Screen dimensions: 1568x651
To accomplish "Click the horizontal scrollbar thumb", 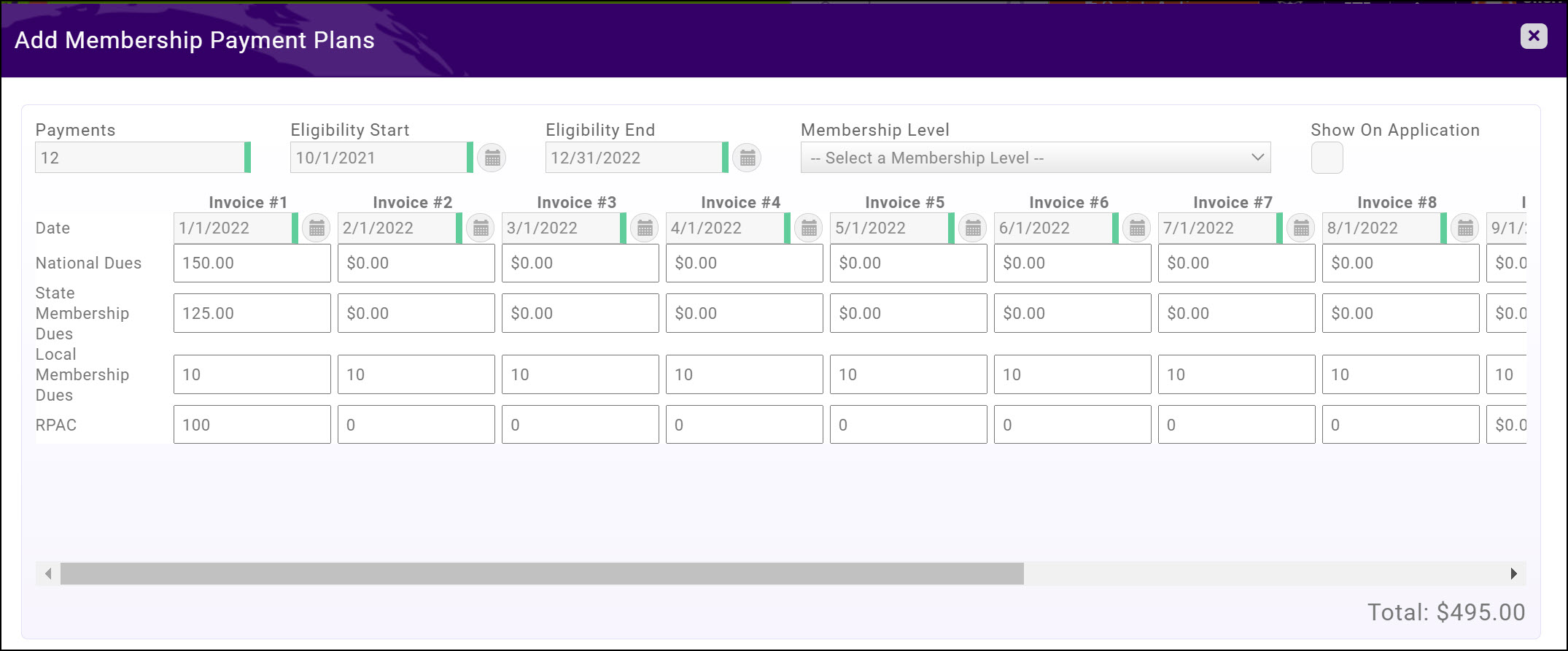I will 541,574.
